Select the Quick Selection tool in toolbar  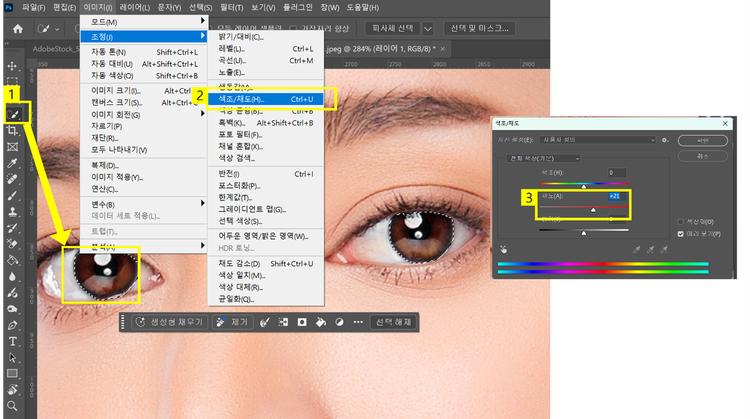pos(13,114)
